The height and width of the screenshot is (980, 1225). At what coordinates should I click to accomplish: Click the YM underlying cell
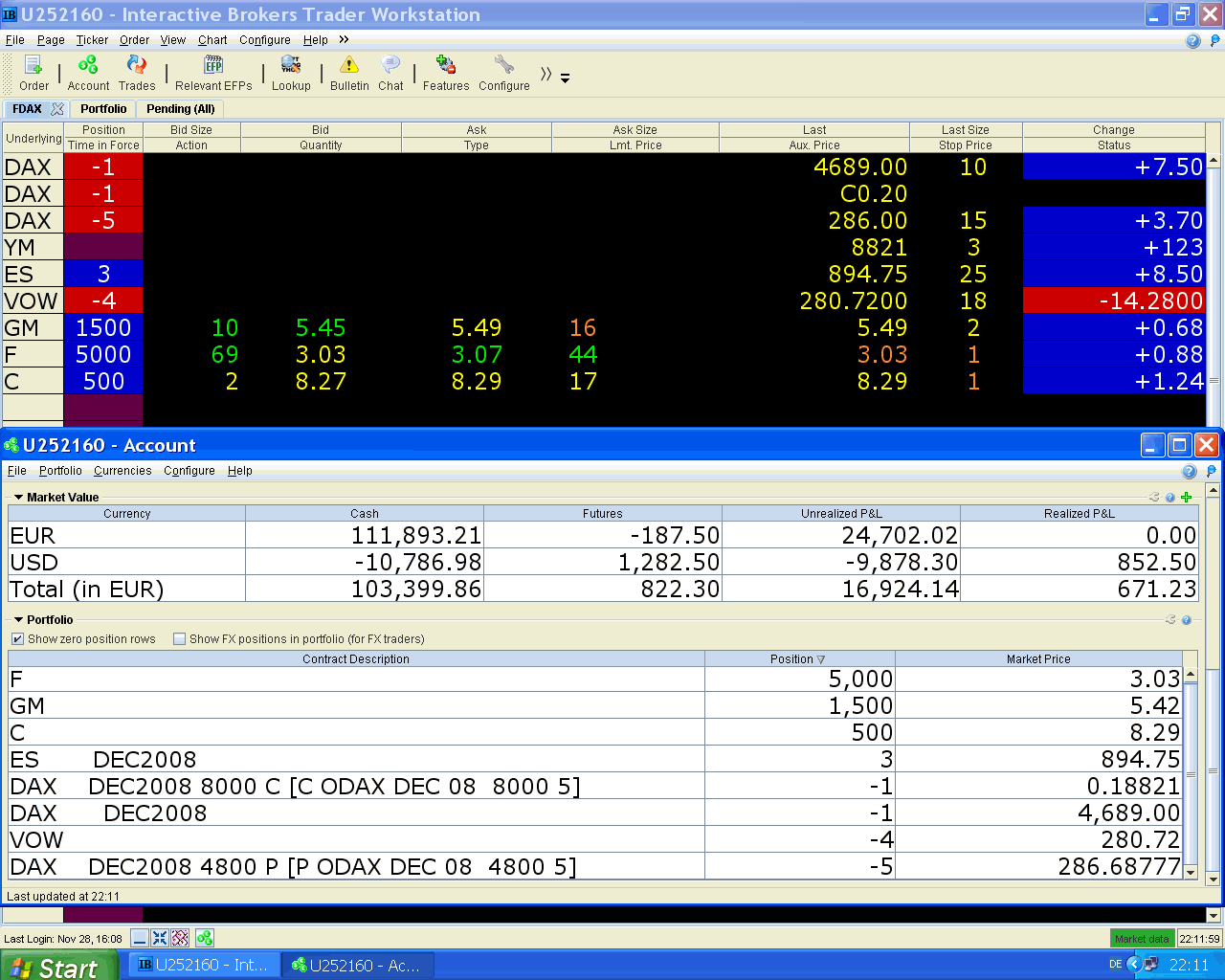click(x=33, y=247)
